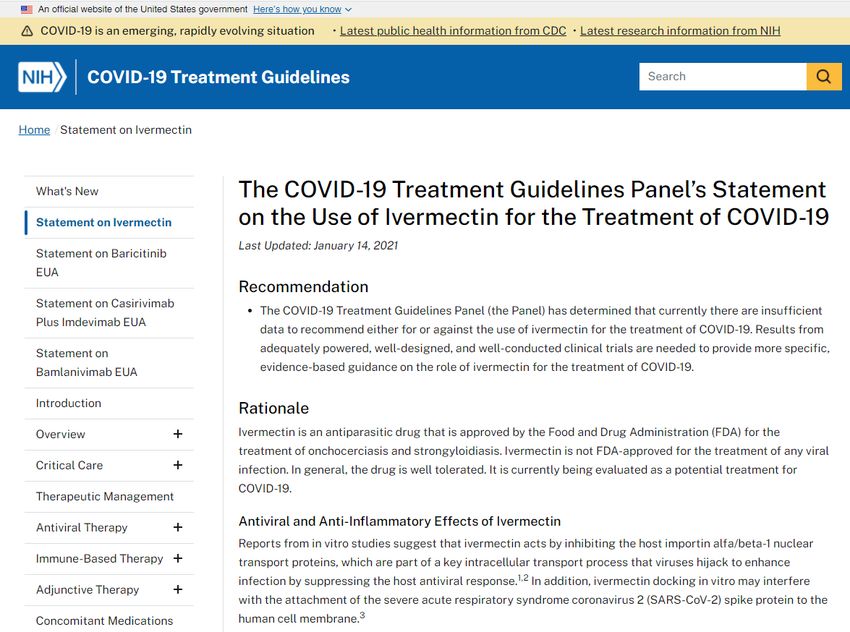Open the Antiviral Therapy sidebar item
The image size is (850, 632).
click(82, 528)
